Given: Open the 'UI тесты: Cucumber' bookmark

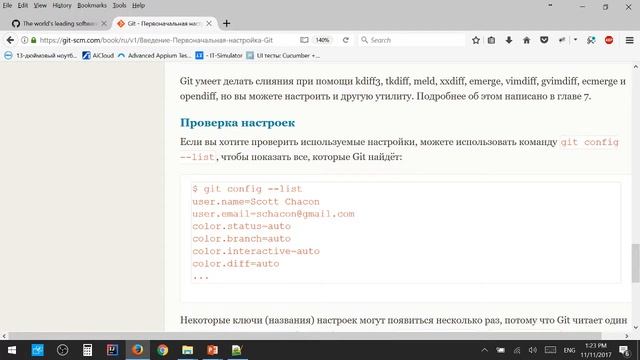Looking at the screenshot, I should tap(283, 56).
